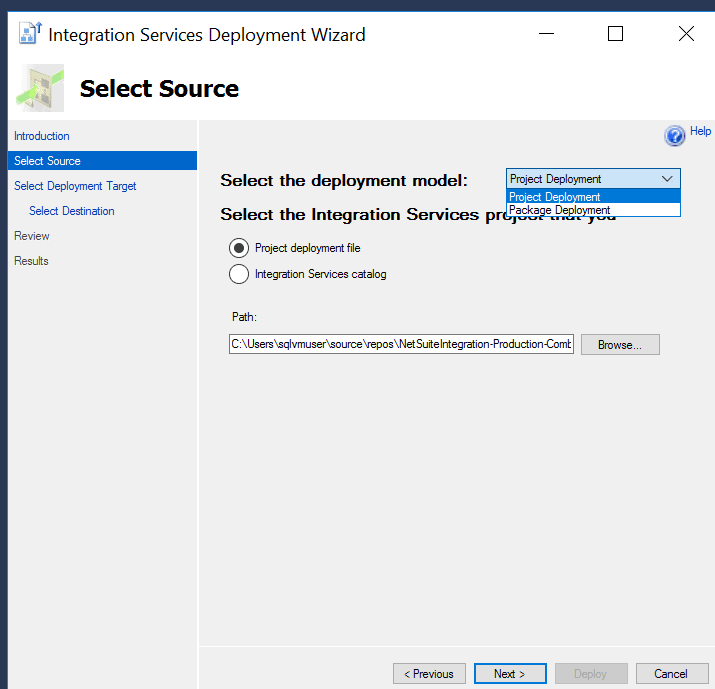Go to the Introduction step
Screen dimensions: 715x689
tap(42, 136)
